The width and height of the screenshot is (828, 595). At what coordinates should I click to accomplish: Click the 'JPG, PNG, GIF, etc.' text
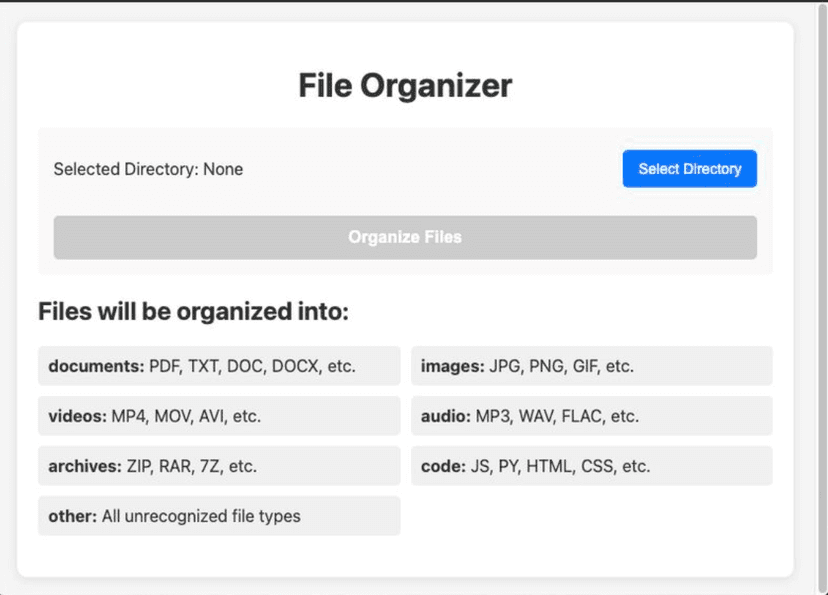point(561,366)
